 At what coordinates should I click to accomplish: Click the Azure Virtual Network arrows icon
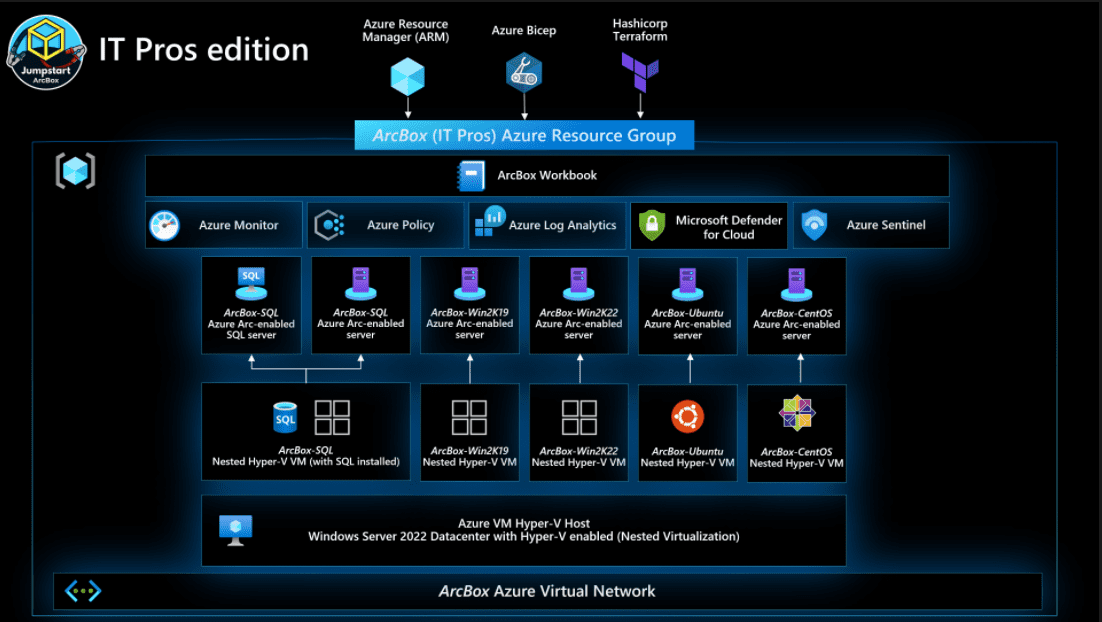(83, 591)
